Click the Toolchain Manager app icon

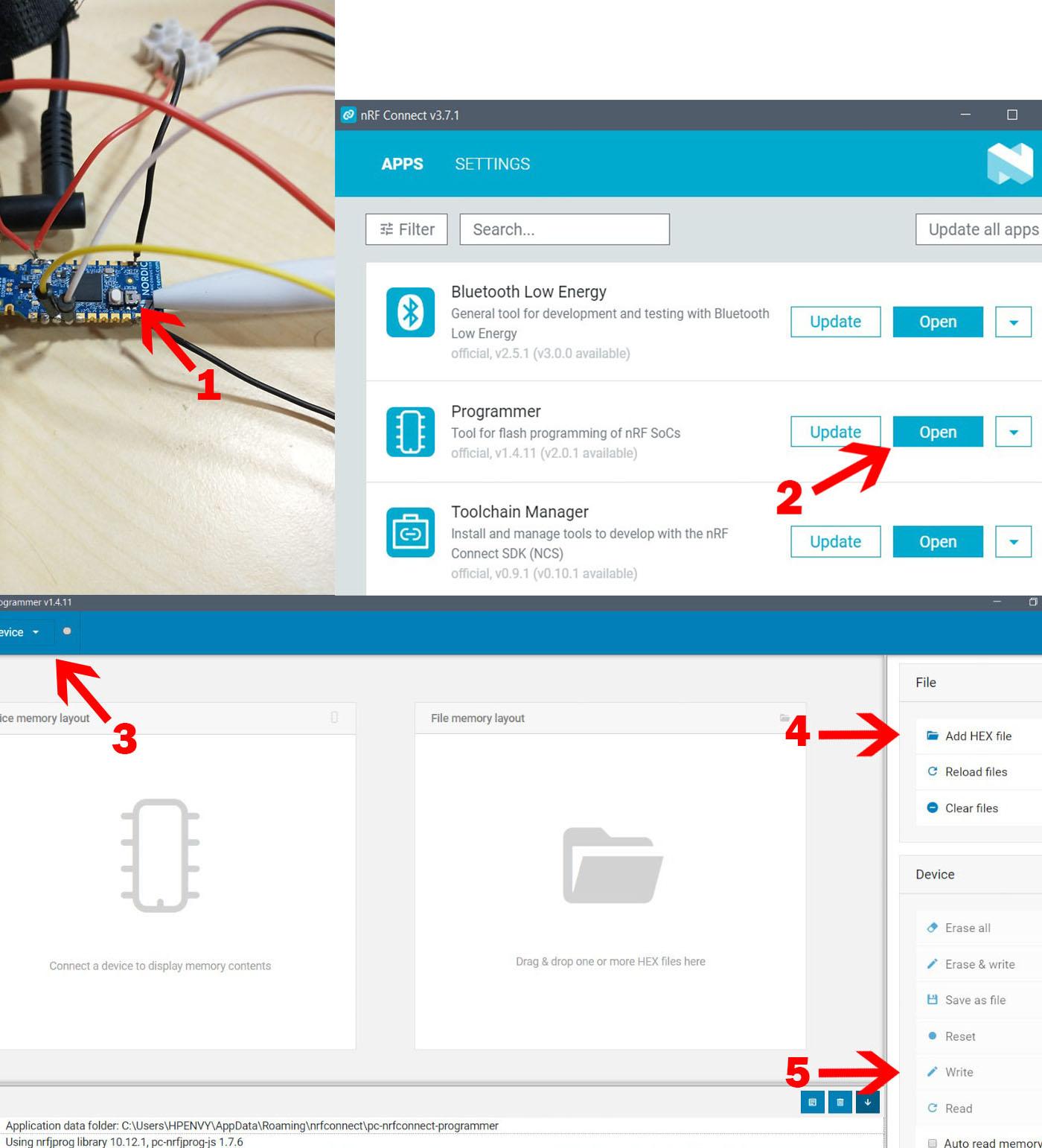[x=410, y=532]
